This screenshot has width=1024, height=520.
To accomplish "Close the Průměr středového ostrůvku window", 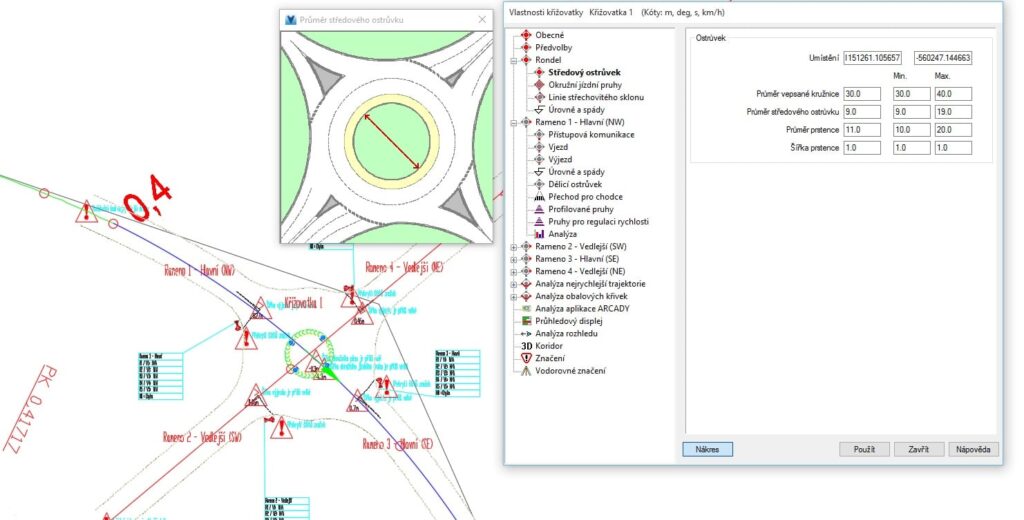I will coord(482,20).
